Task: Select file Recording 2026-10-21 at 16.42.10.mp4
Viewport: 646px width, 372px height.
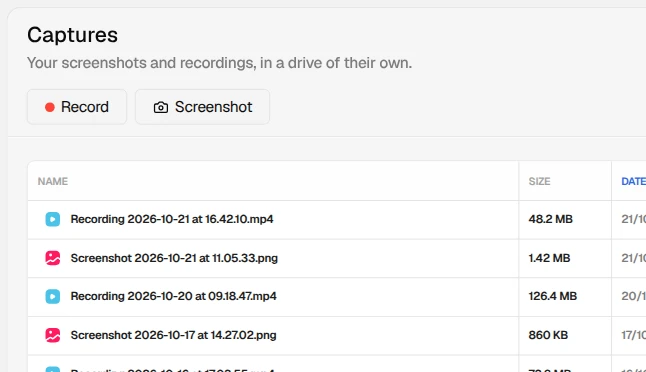Action: coord(172,219)
